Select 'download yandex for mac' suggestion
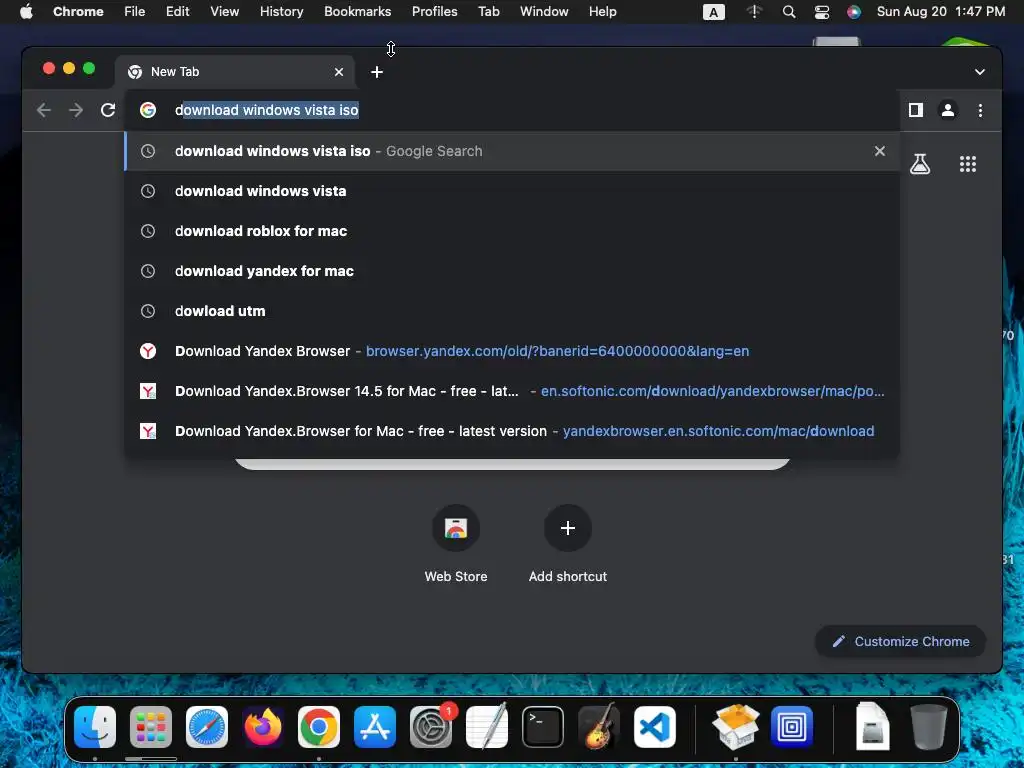The image size is (1024, 768). tap(511, 271)
